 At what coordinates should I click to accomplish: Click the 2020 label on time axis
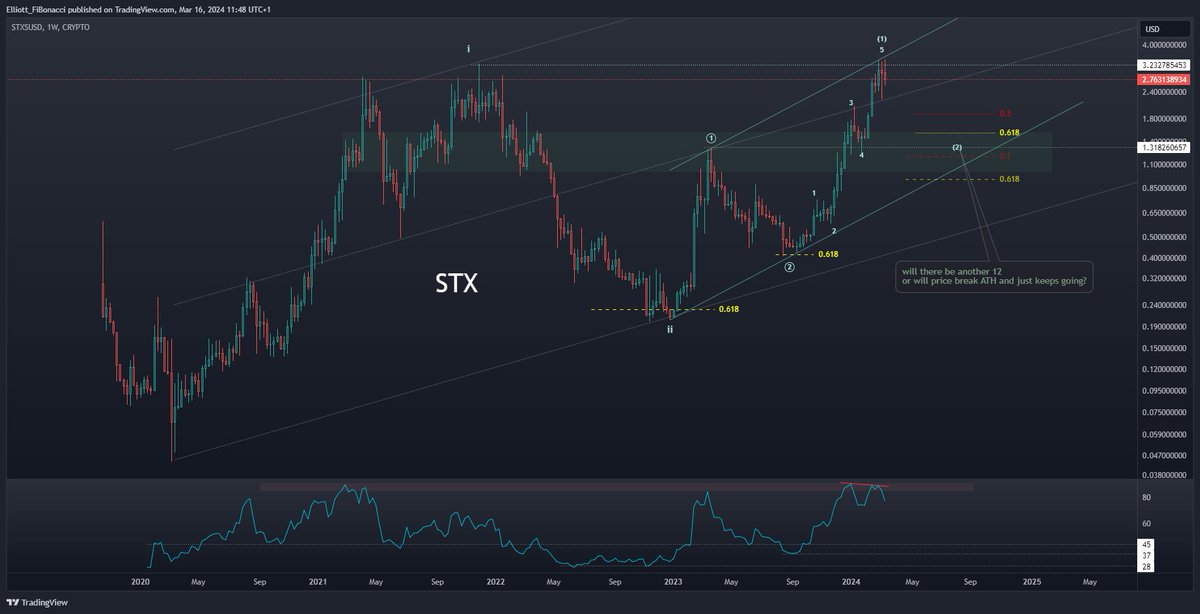tap(140, 580)
